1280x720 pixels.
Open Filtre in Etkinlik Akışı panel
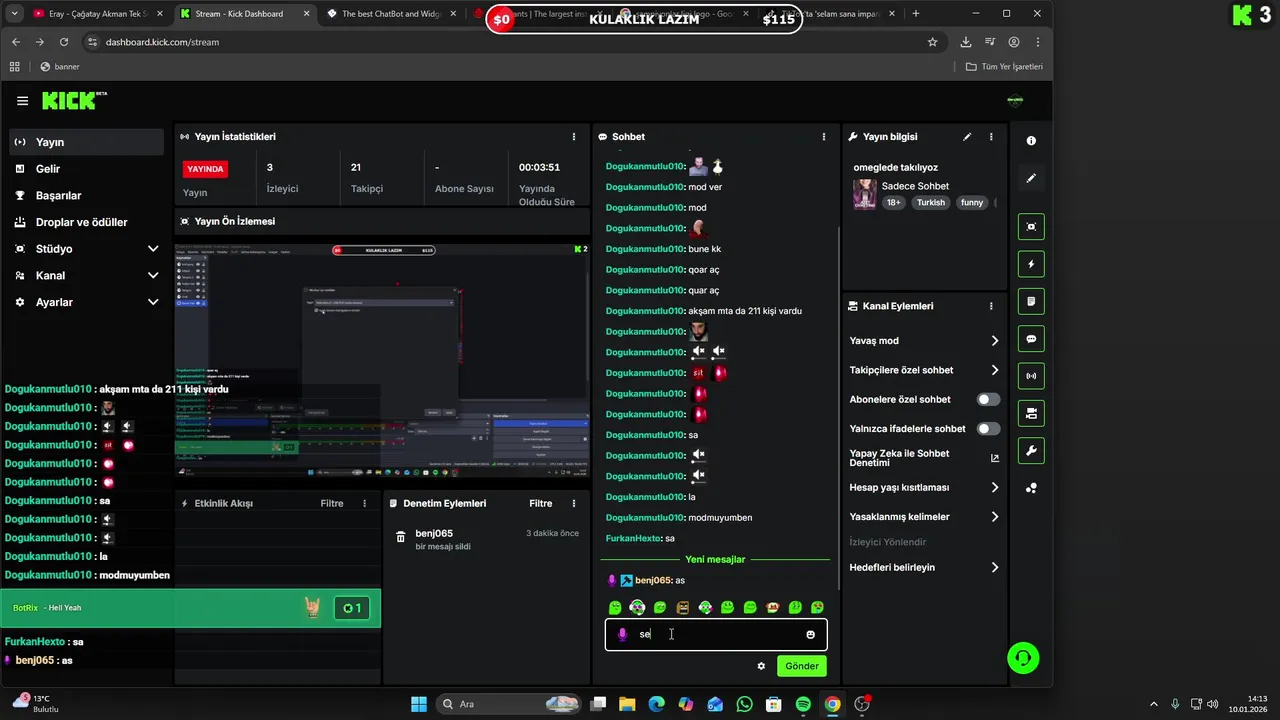[332, 504]
